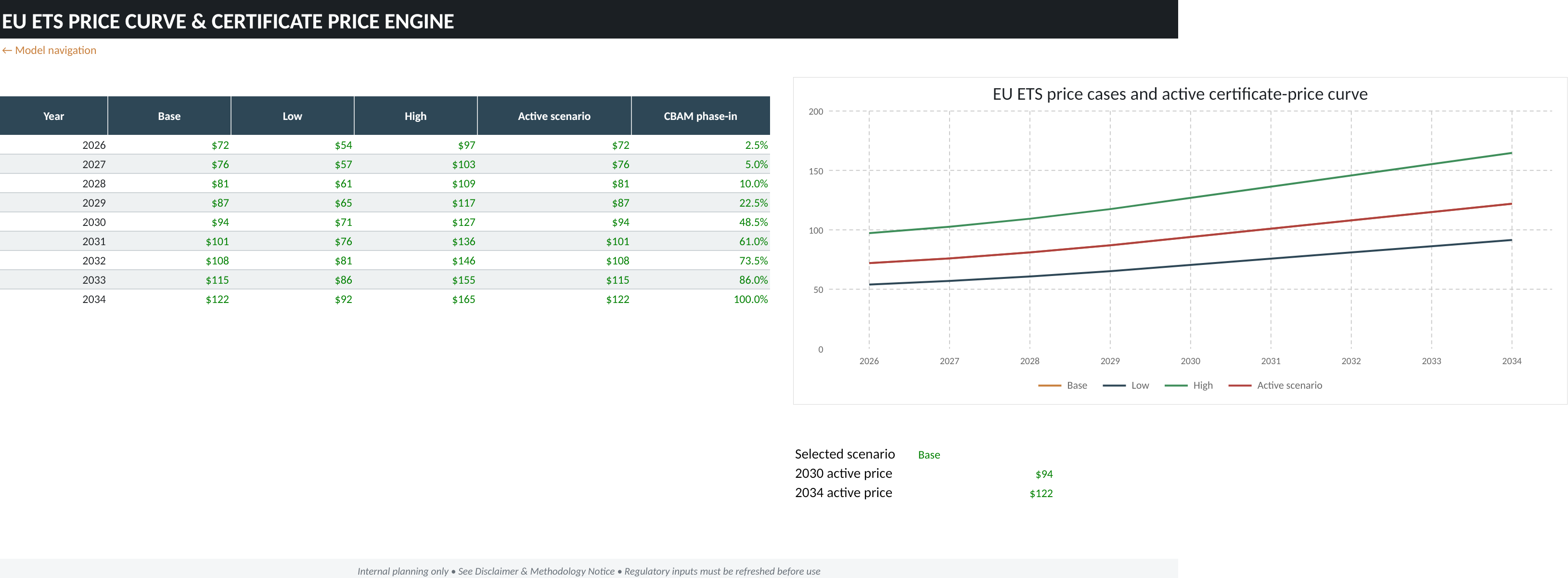Select the High column header
The width and height of the screenshot is (1568, 578).
(416, 116)
